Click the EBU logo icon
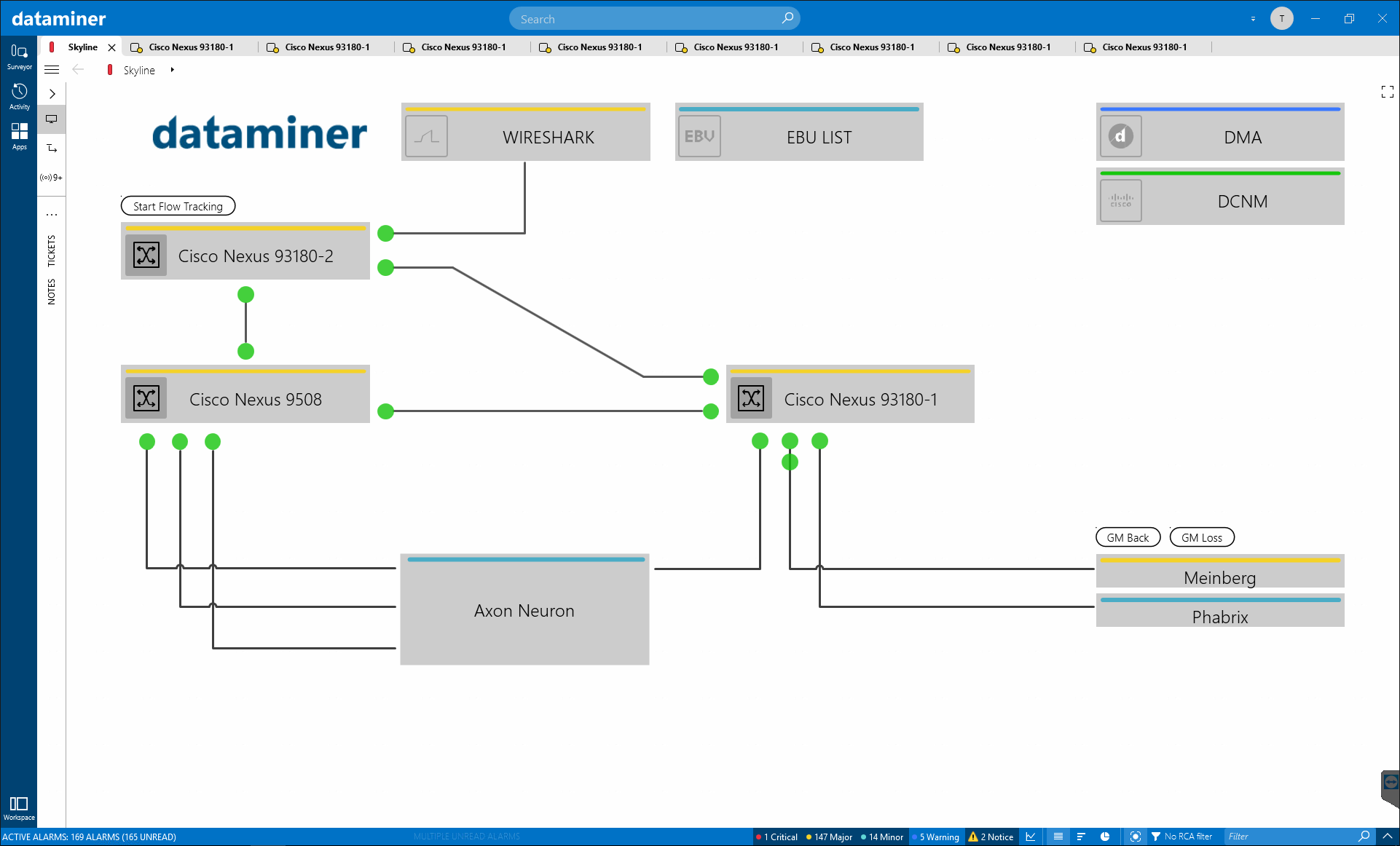Screen dimensions: 1400x846 [x=699, y=136]
